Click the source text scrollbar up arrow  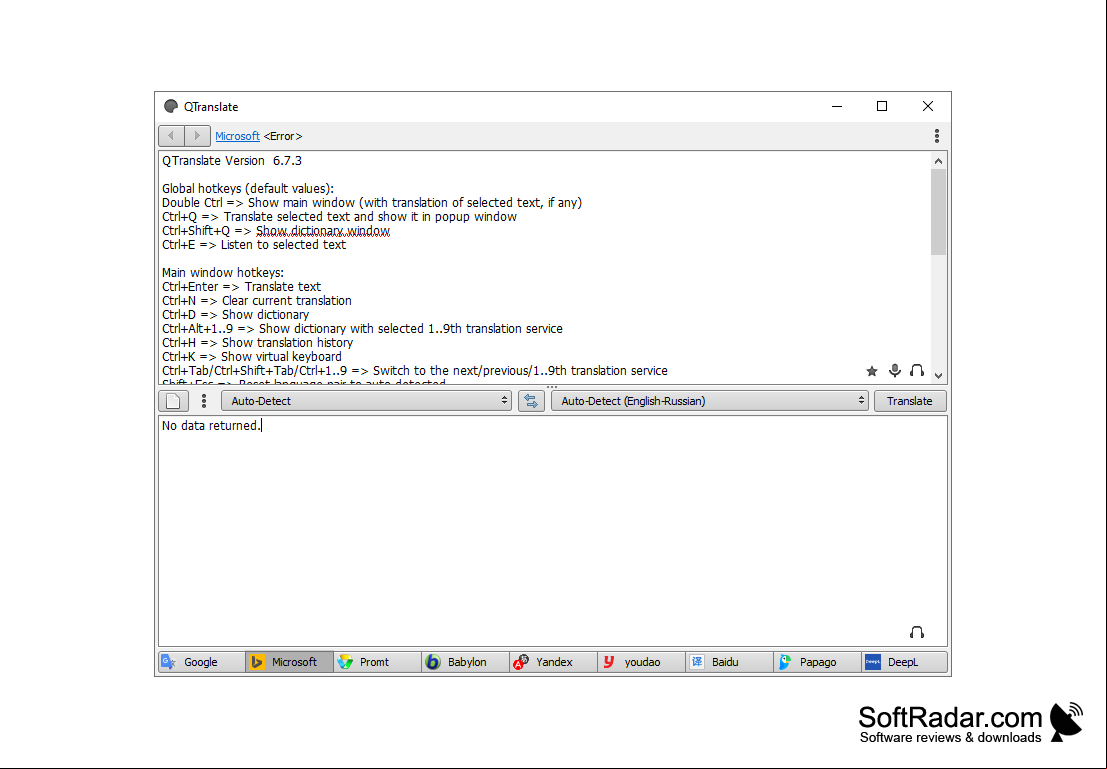938,161
